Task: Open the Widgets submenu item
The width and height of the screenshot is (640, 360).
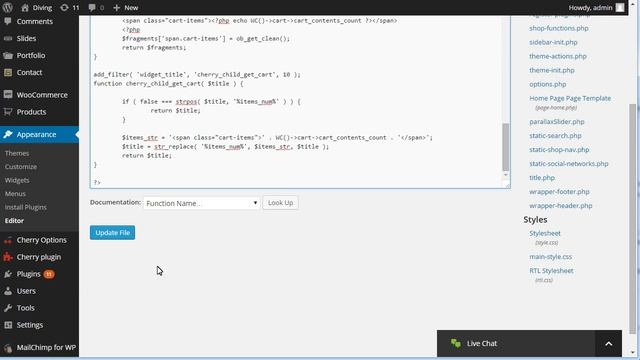Action: pyautogui.click(x=17, y=180)
